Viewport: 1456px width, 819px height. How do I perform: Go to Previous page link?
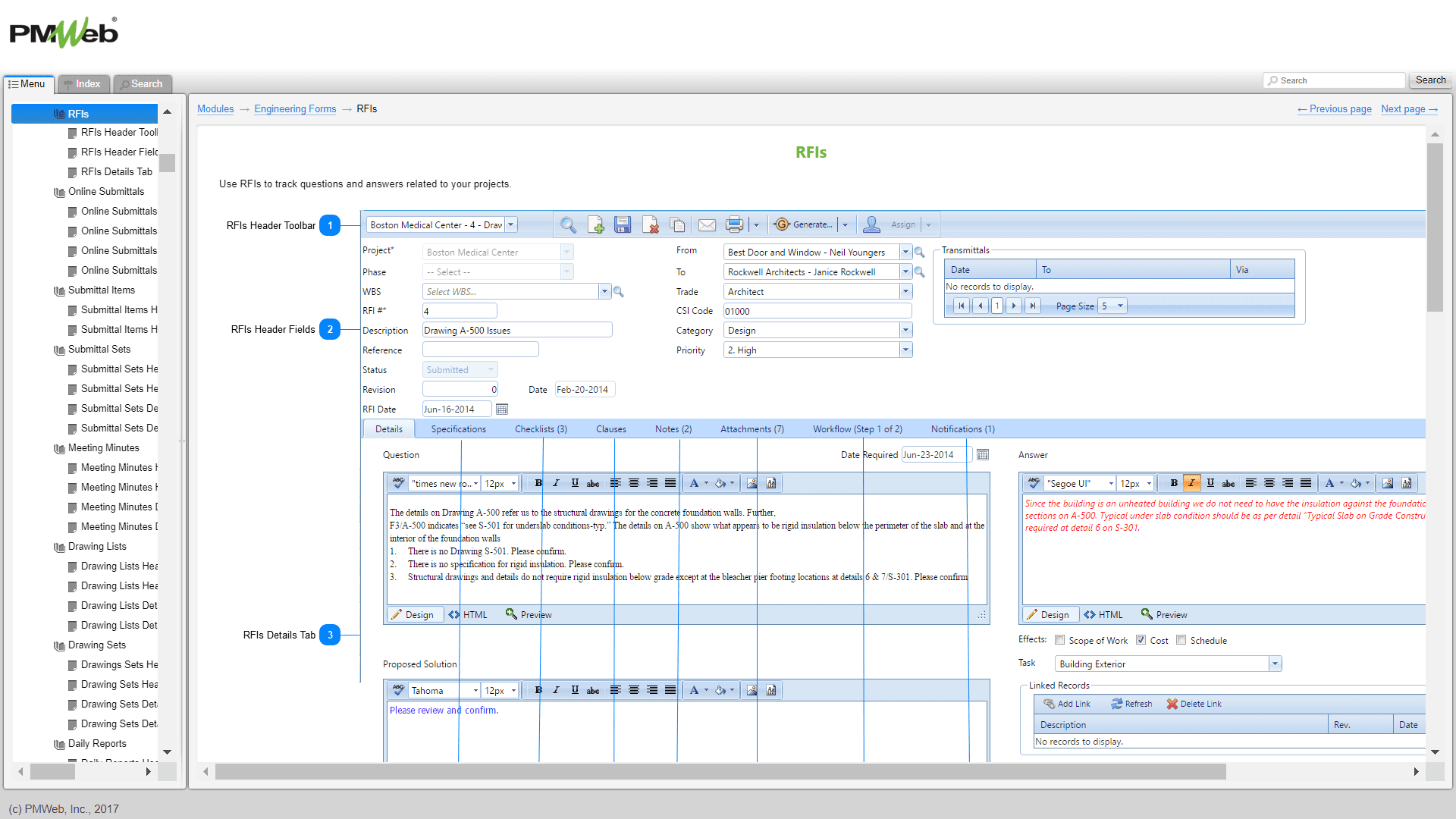point(1335,109)
